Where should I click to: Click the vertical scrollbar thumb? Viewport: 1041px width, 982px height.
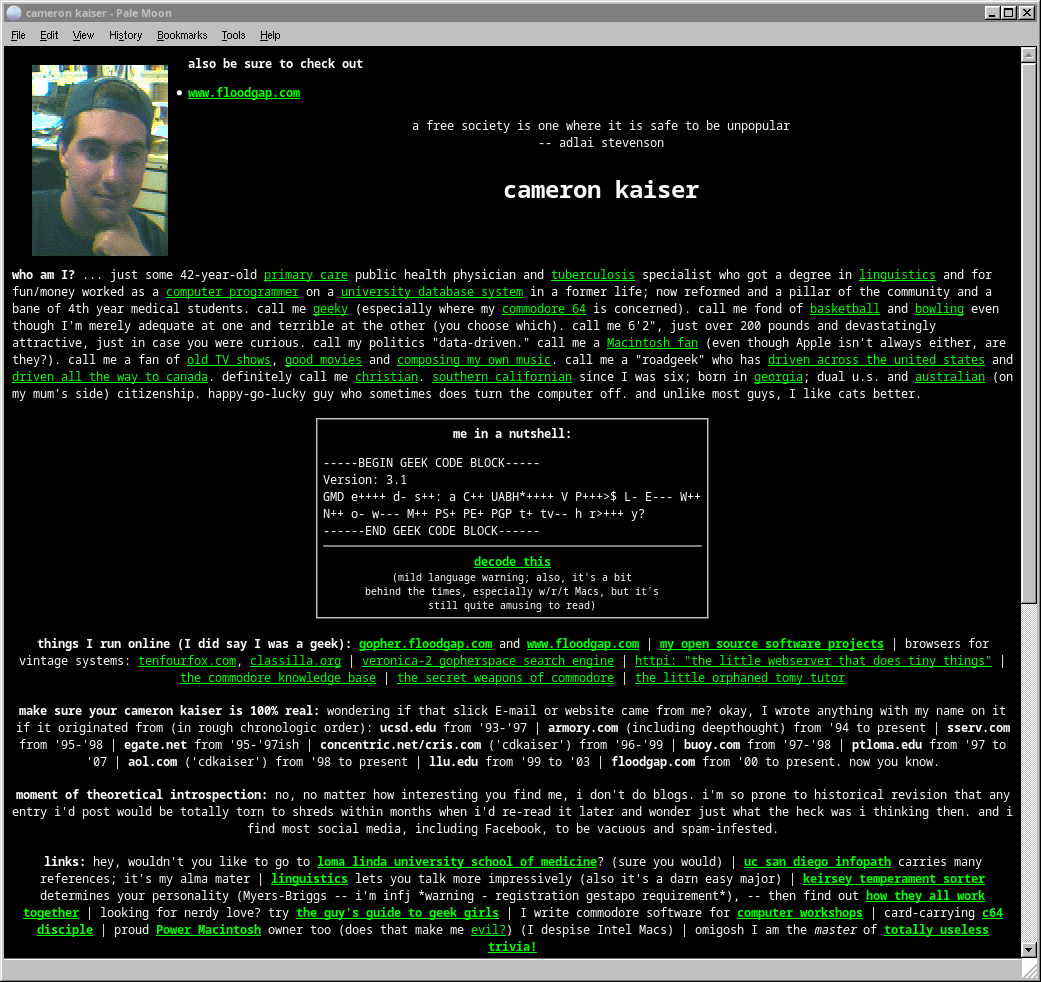pos(1028,330)
